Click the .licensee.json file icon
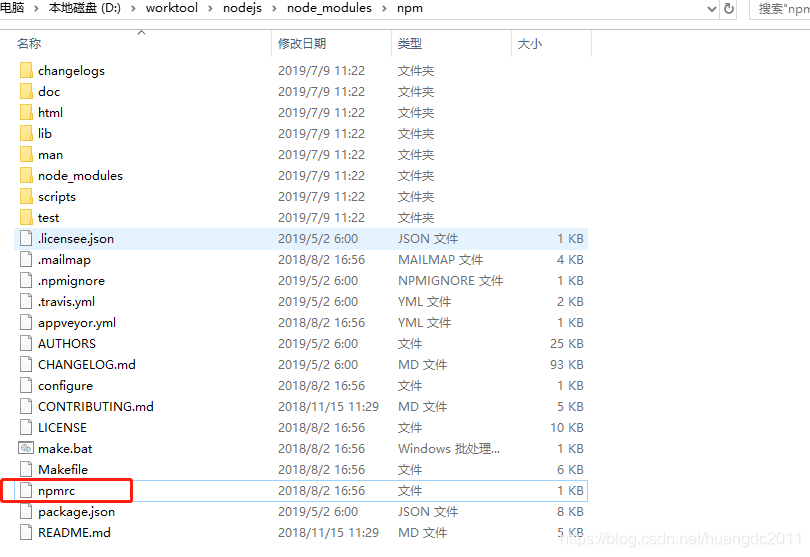 pos(26,238)
